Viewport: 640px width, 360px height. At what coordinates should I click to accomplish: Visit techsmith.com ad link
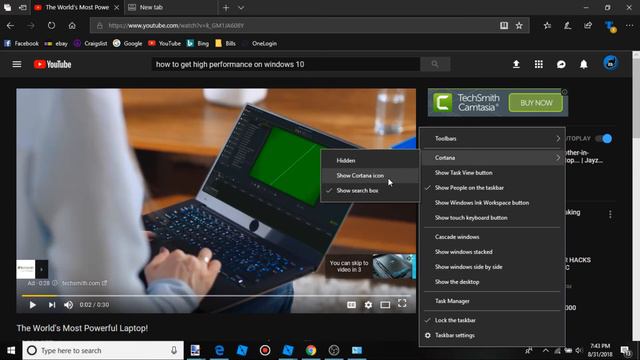(84, 283)
